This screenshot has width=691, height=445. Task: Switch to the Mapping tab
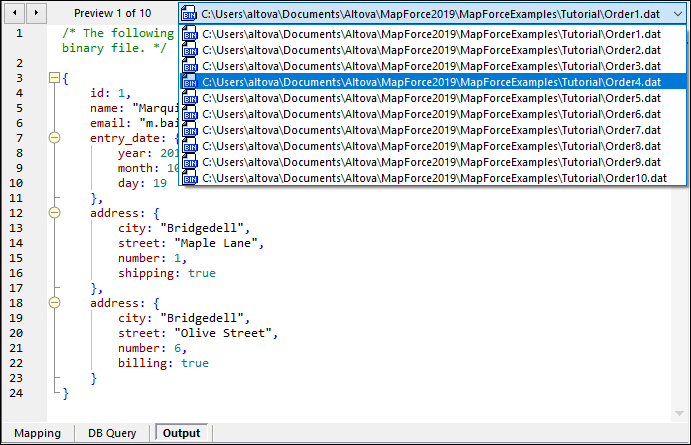tap(37, 433)
